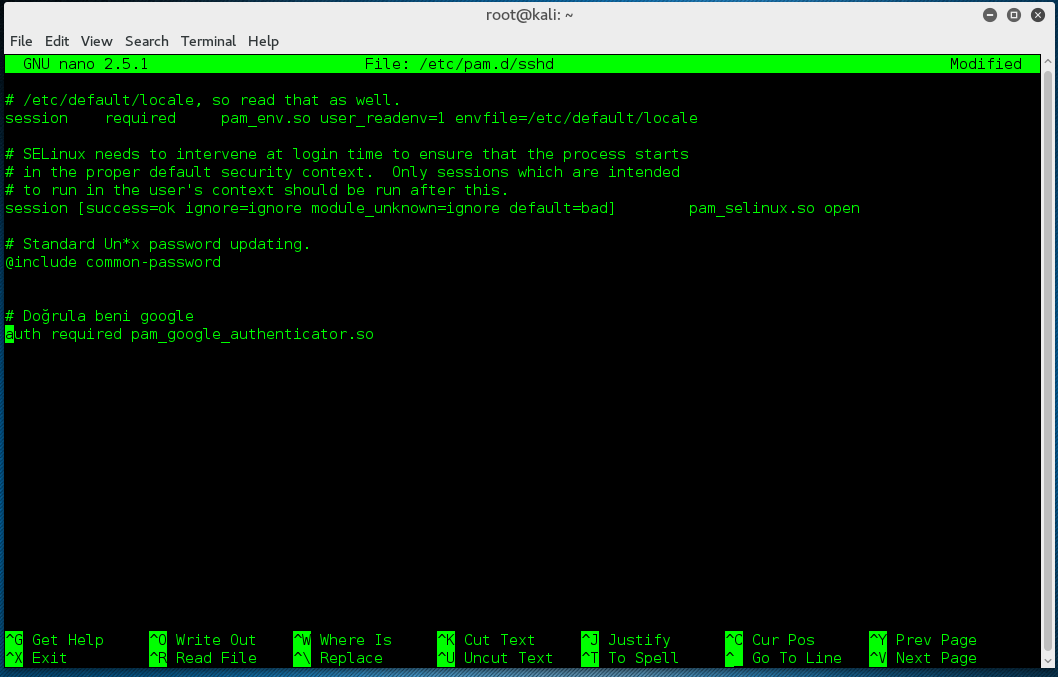The image size is (1058, 677).
Task: Open the Help menu
Action: click(x=263, y=41)
